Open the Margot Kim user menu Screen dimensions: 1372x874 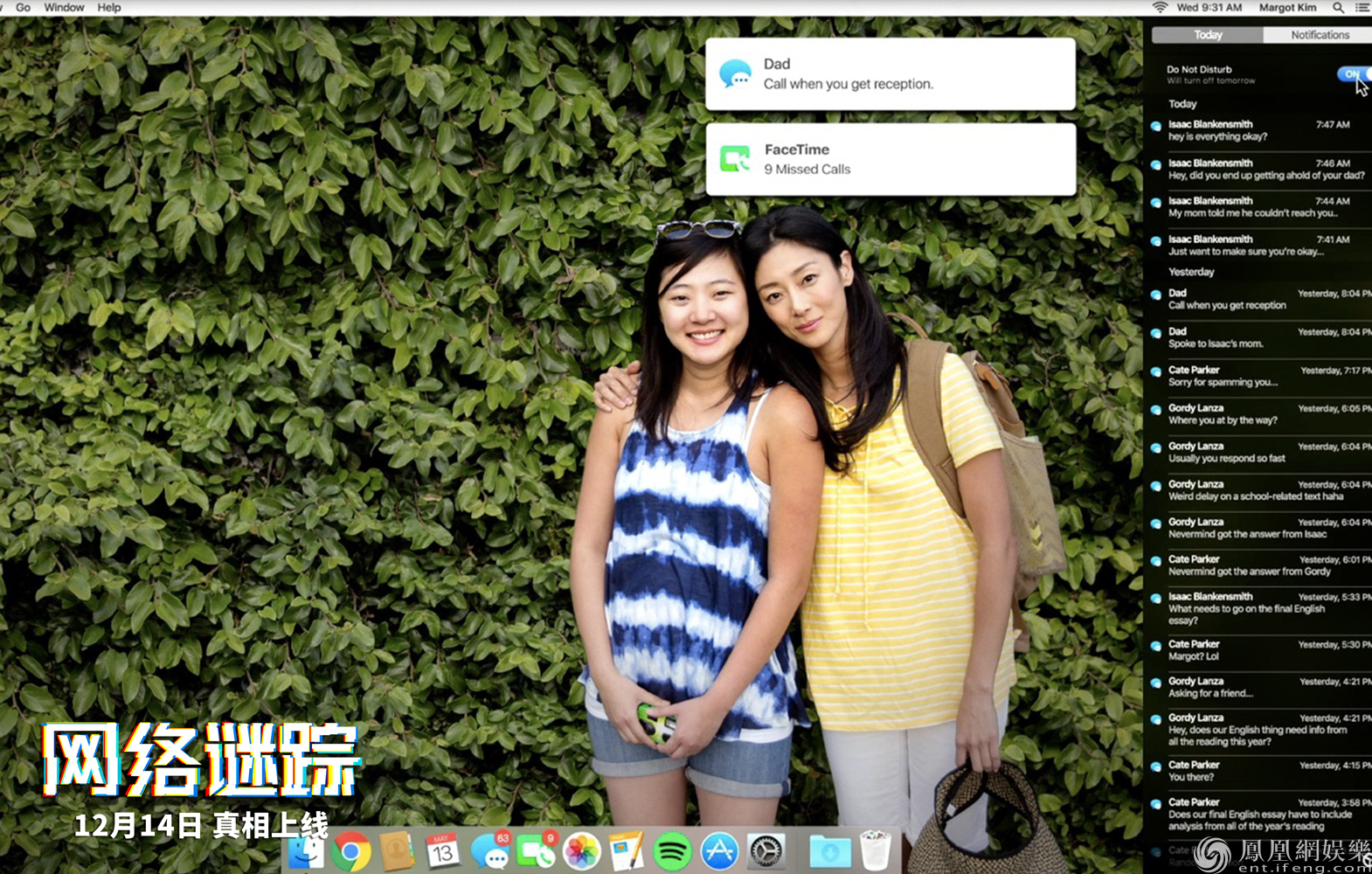tap(1287, 8)
